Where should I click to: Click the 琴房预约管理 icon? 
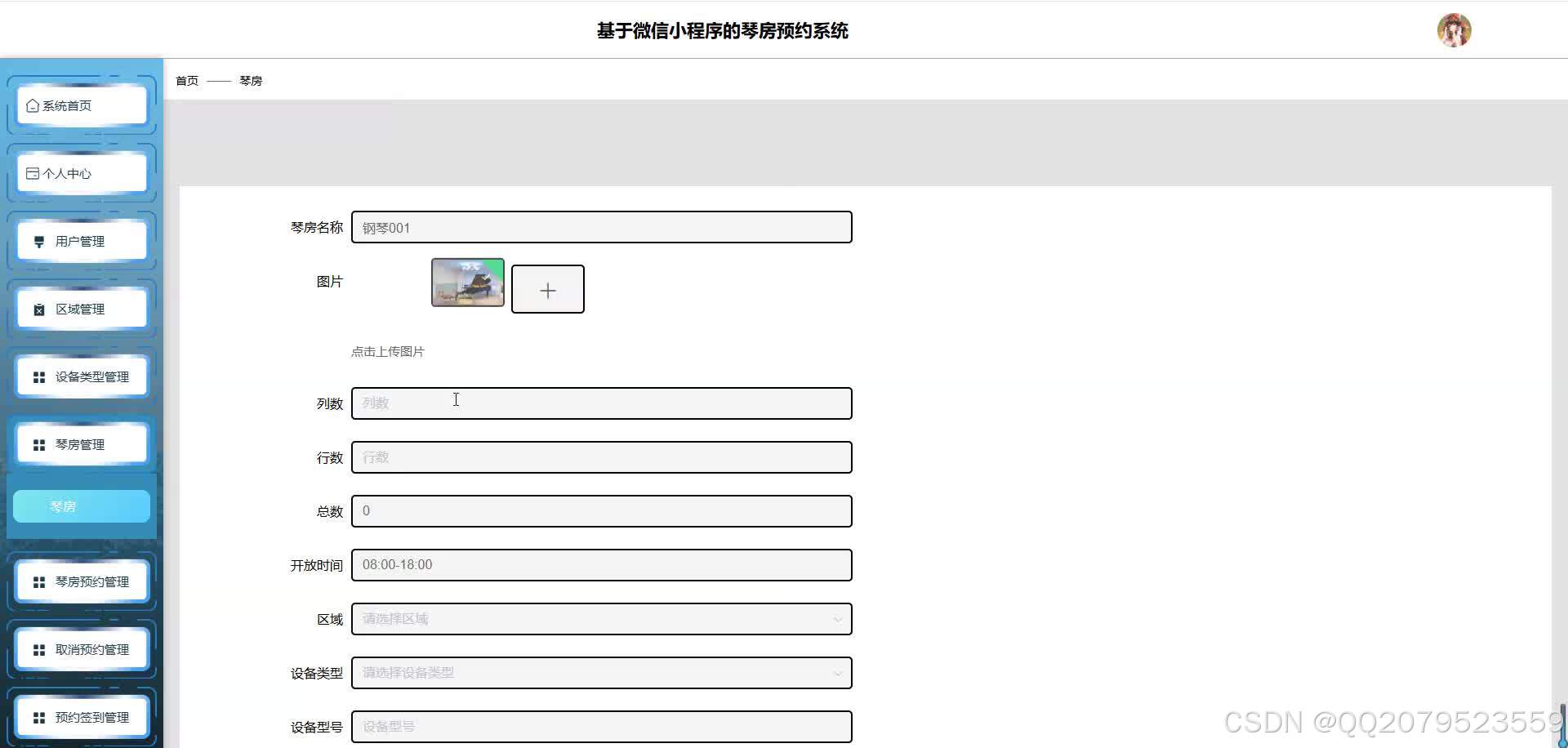tap(38, 581)
